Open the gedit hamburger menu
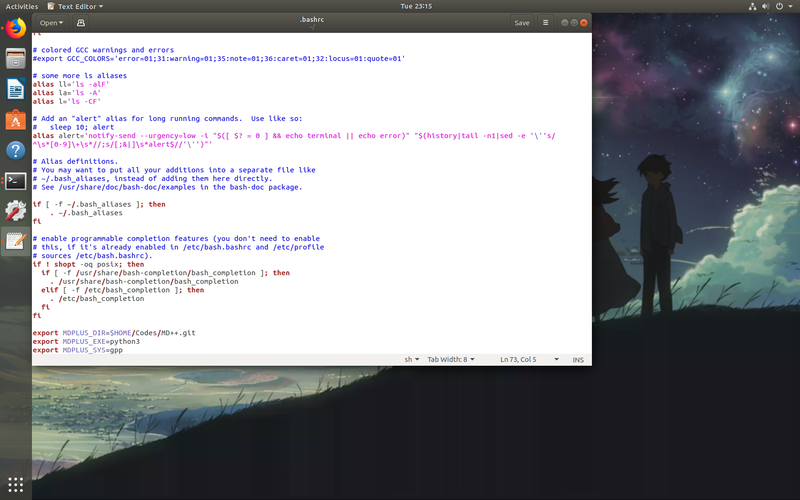Screen dimensions: 800x500 tap(545, 22)
